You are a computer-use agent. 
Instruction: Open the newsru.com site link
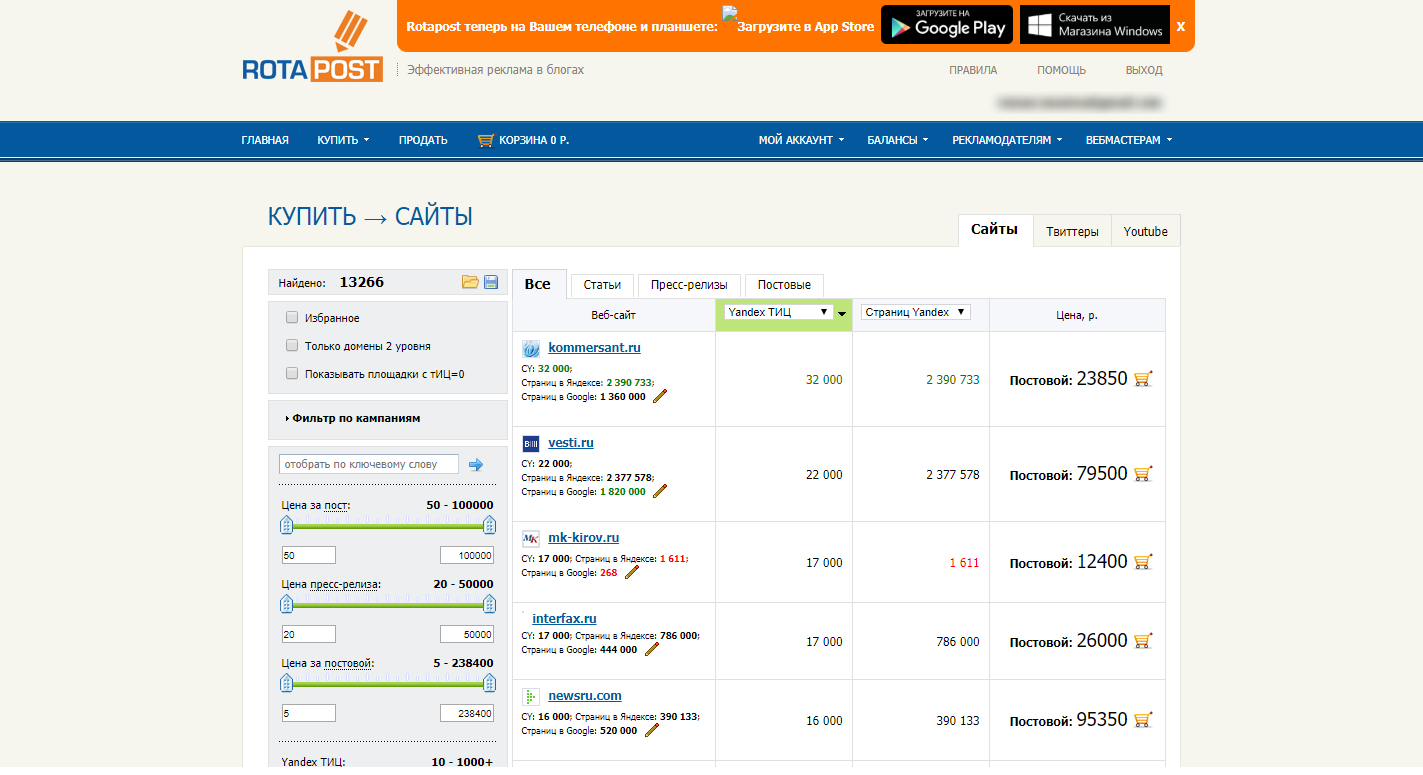pos(585,695)
